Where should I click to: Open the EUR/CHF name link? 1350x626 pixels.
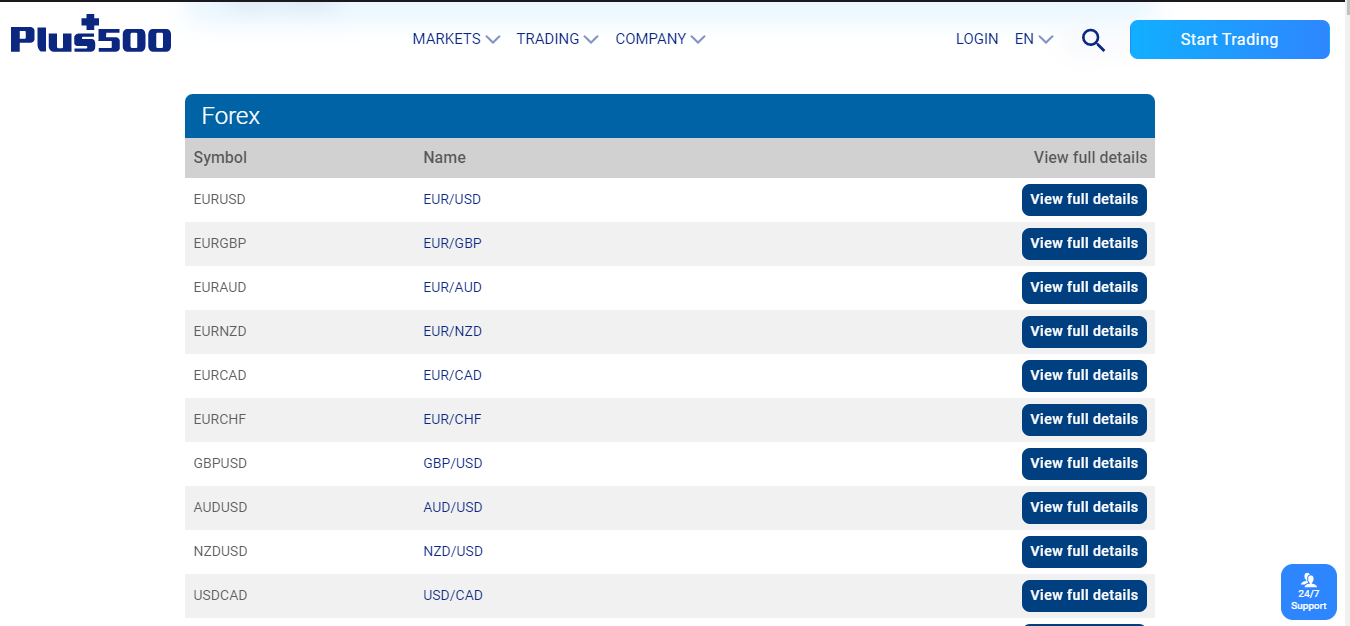453,419
